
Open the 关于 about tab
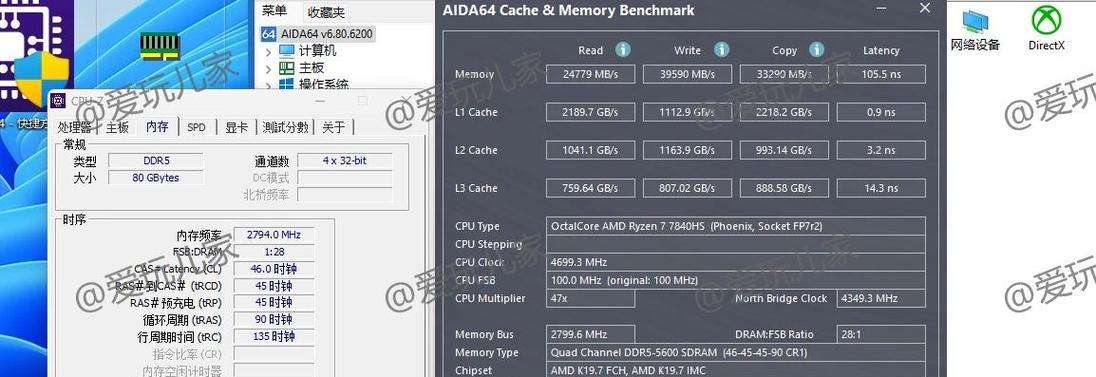coord(333,127)
